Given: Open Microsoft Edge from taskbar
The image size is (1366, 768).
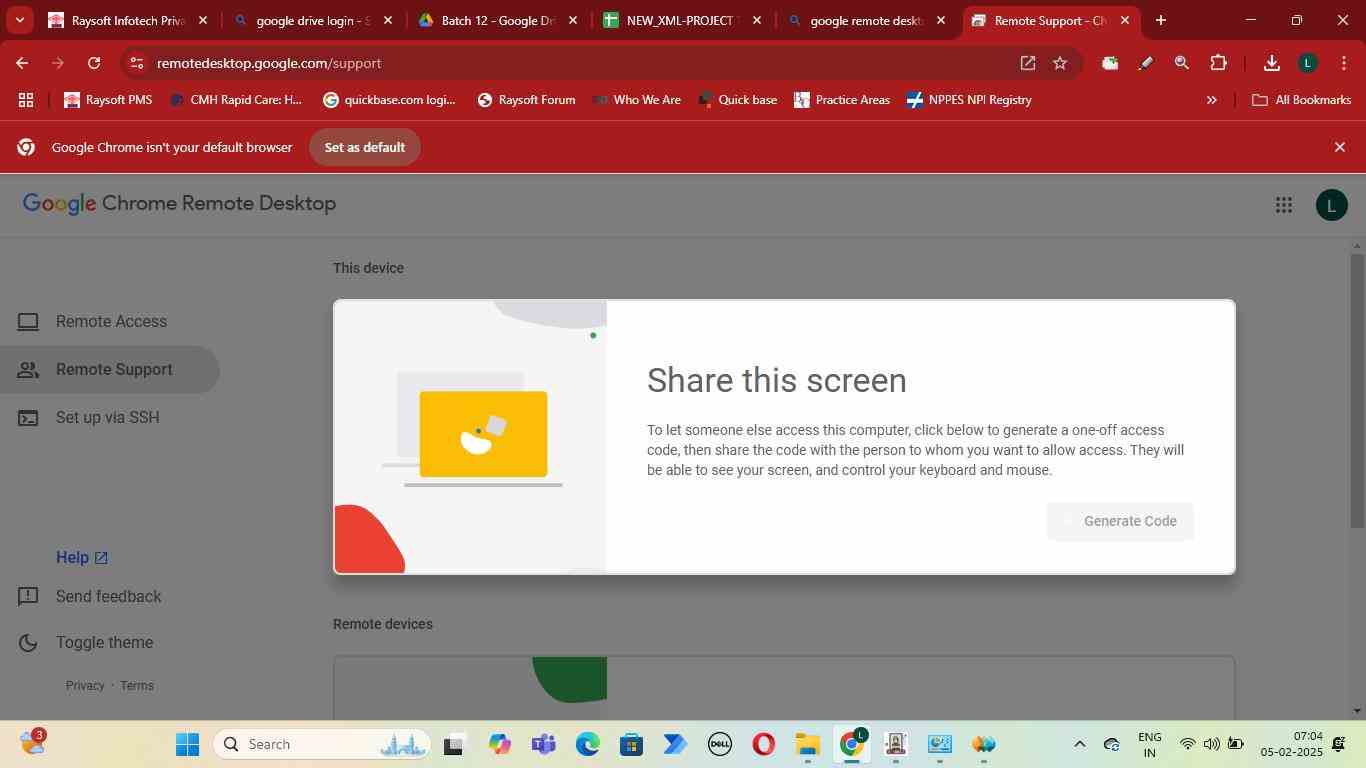Looking at the screenshot, I should coord(587,744).
